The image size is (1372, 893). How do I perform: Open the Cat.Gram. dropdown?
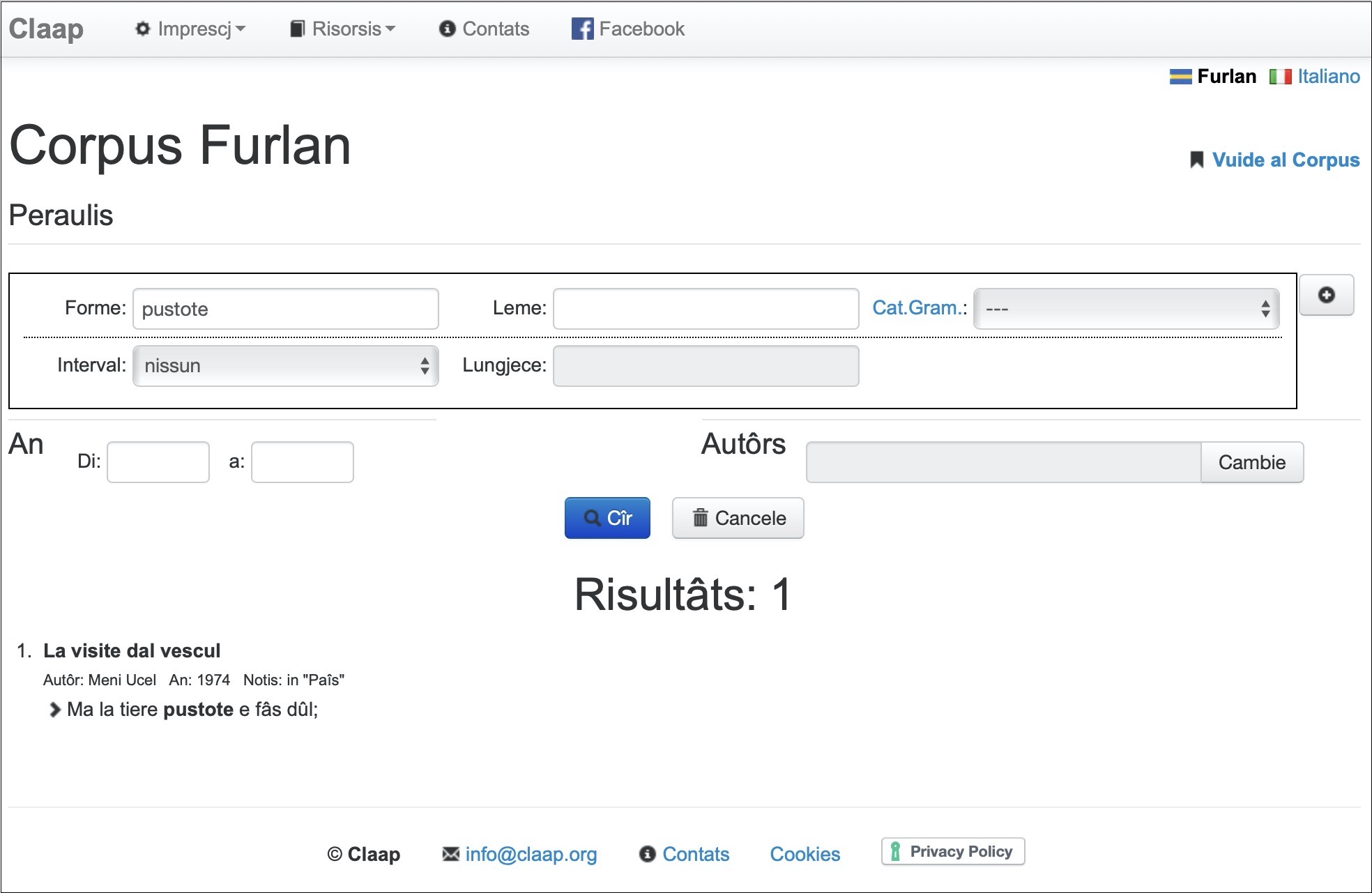[x=1125, y=309]
